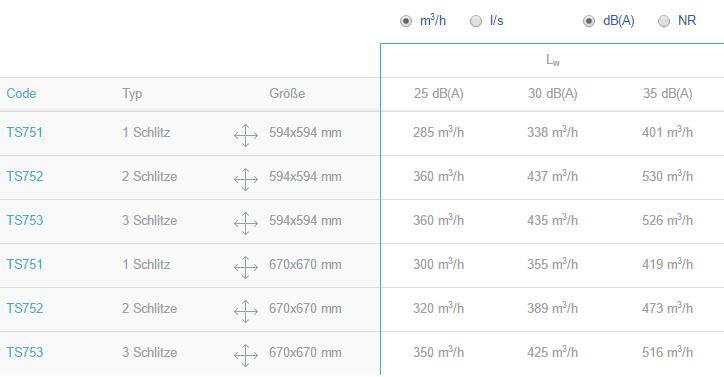Viewport: 724px width, 377px height.
Task: Click dimension arrows icon for TS751 594x594
Action: pyautogui.click(x=246, y=135)
